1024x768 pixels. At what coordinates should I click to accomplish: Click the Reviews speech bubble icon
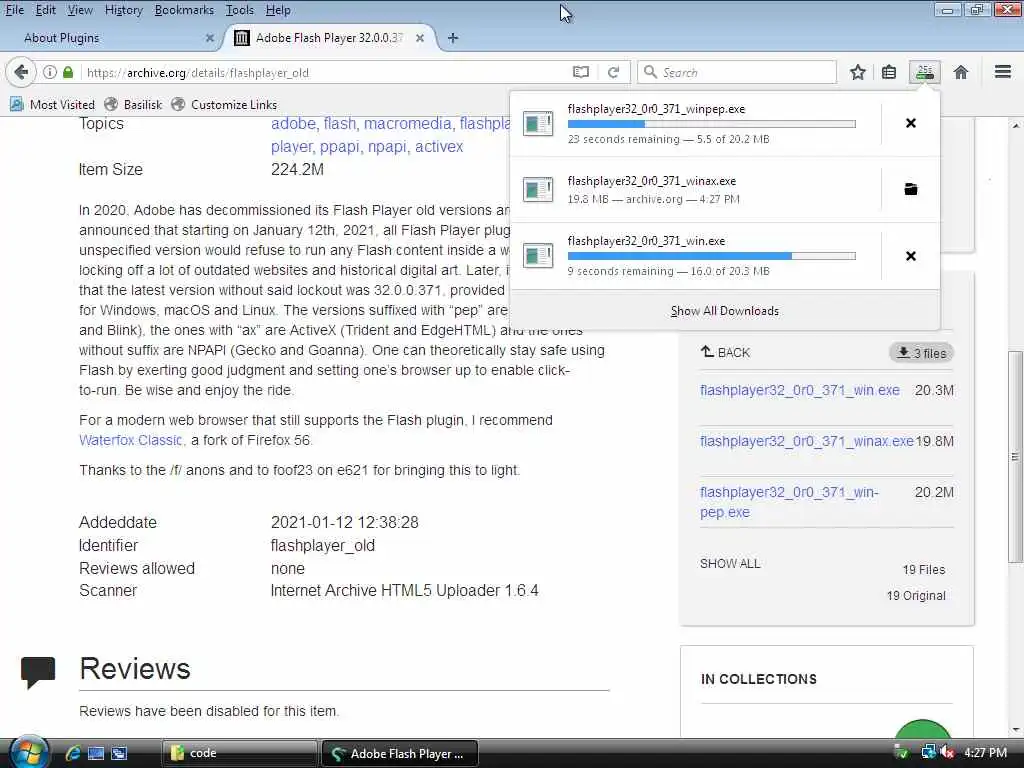tap(38, 673)
